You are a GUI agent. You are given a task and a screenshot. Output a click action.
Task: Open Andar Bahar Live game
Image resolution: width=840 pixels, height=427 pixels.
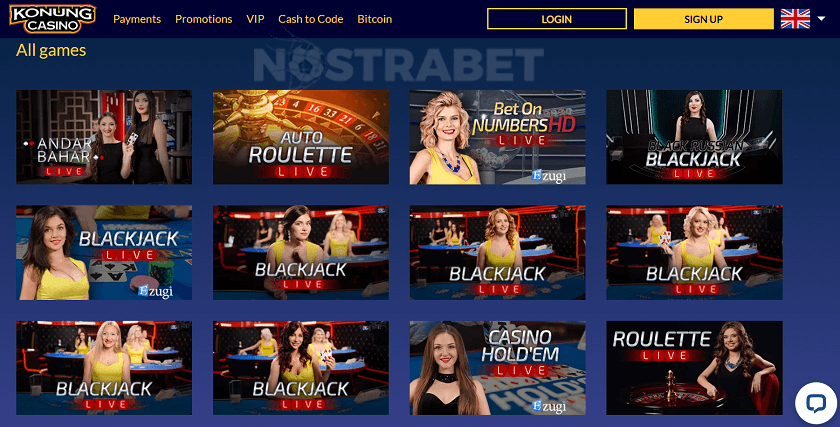tap(104, 137)
